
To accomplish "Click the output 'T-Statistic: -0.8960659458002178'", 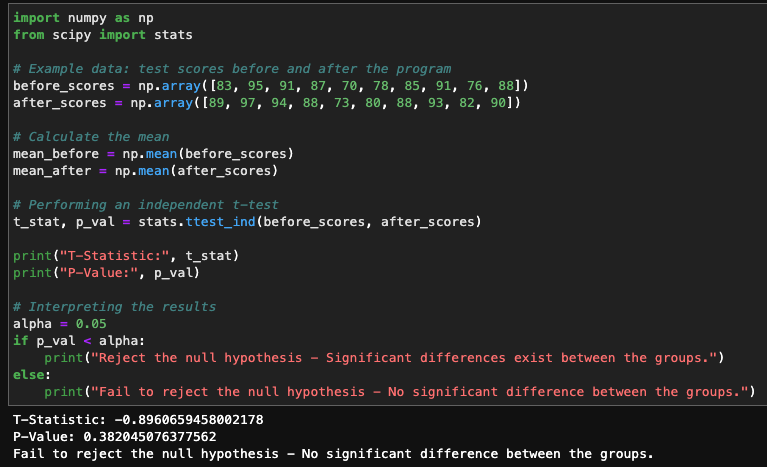I will (138, 420).
